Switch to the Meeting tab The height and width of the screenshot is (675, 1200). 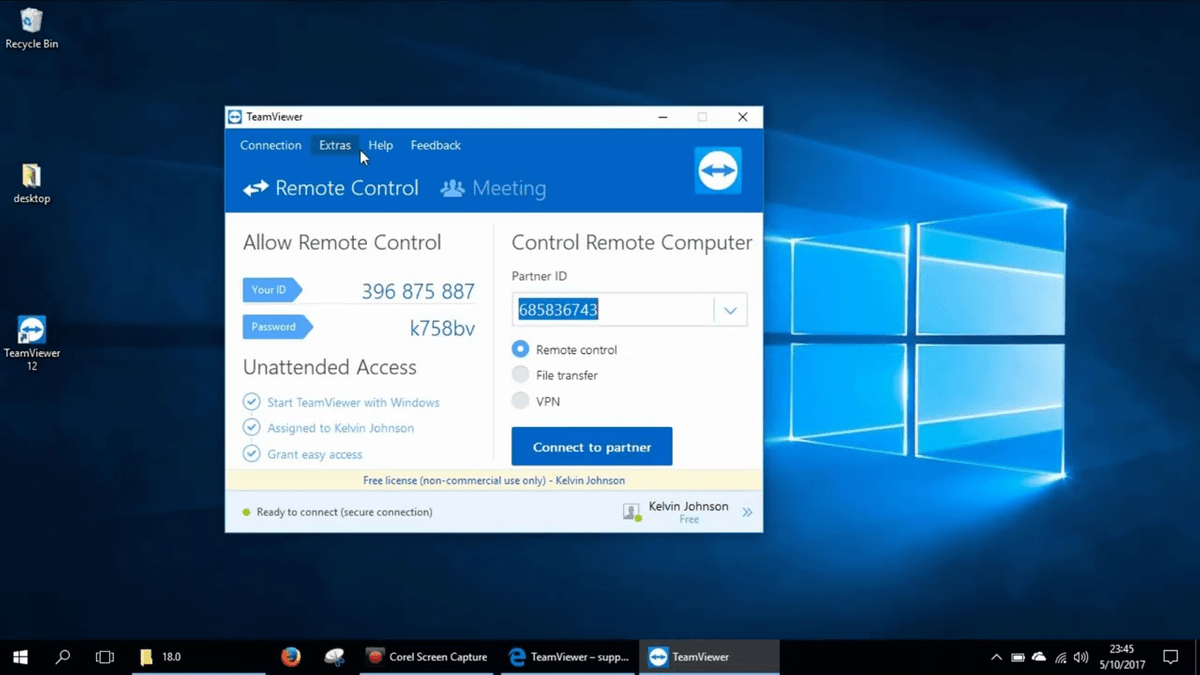[494, 188]
